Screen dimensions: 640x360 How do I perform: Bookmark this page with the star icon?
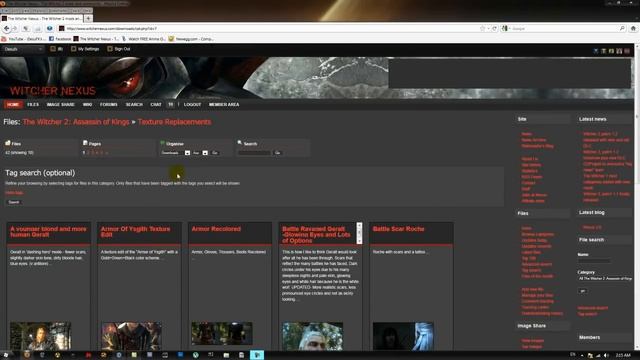coord(482,29)
